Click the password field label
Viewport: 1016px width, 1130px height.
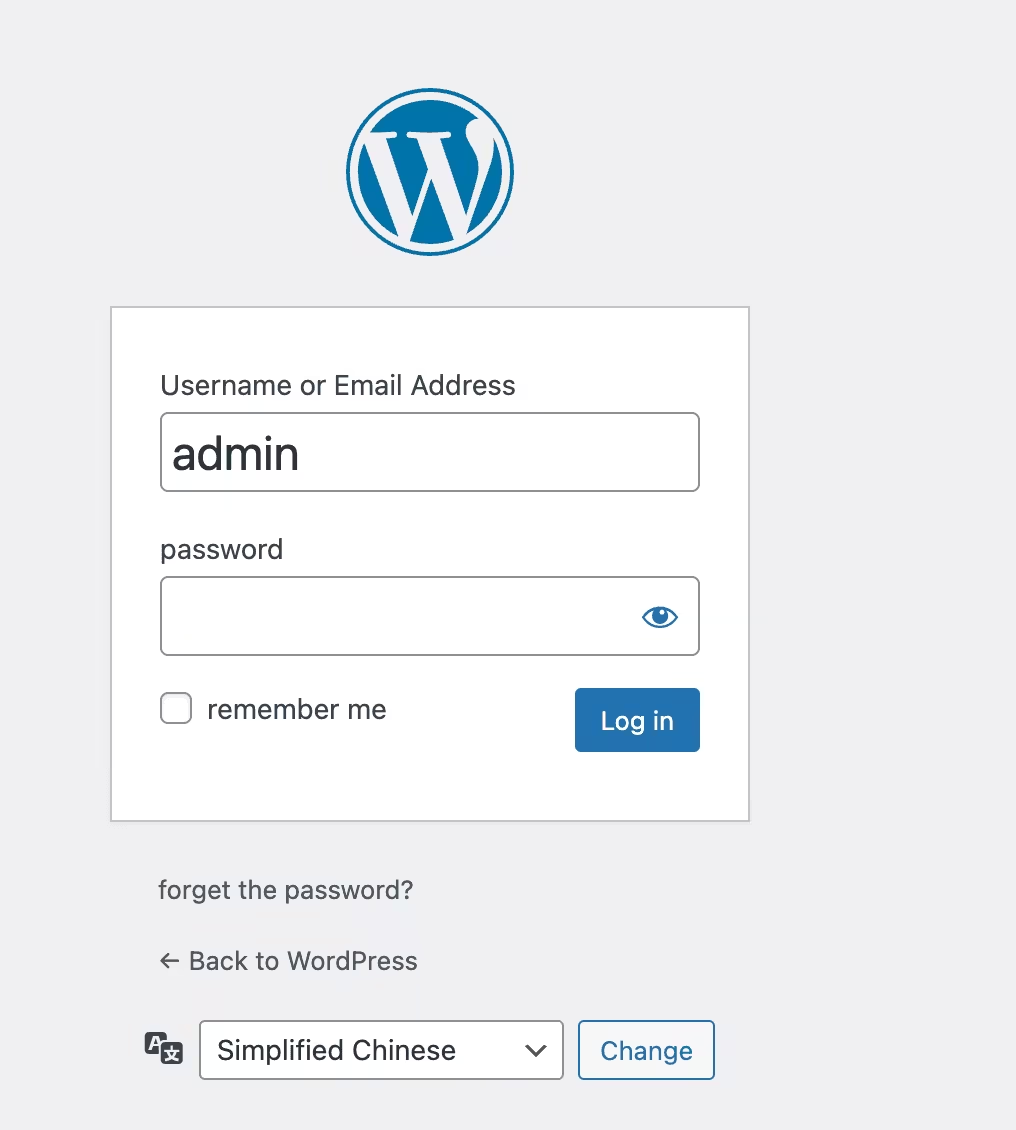(x=222, y=550)
